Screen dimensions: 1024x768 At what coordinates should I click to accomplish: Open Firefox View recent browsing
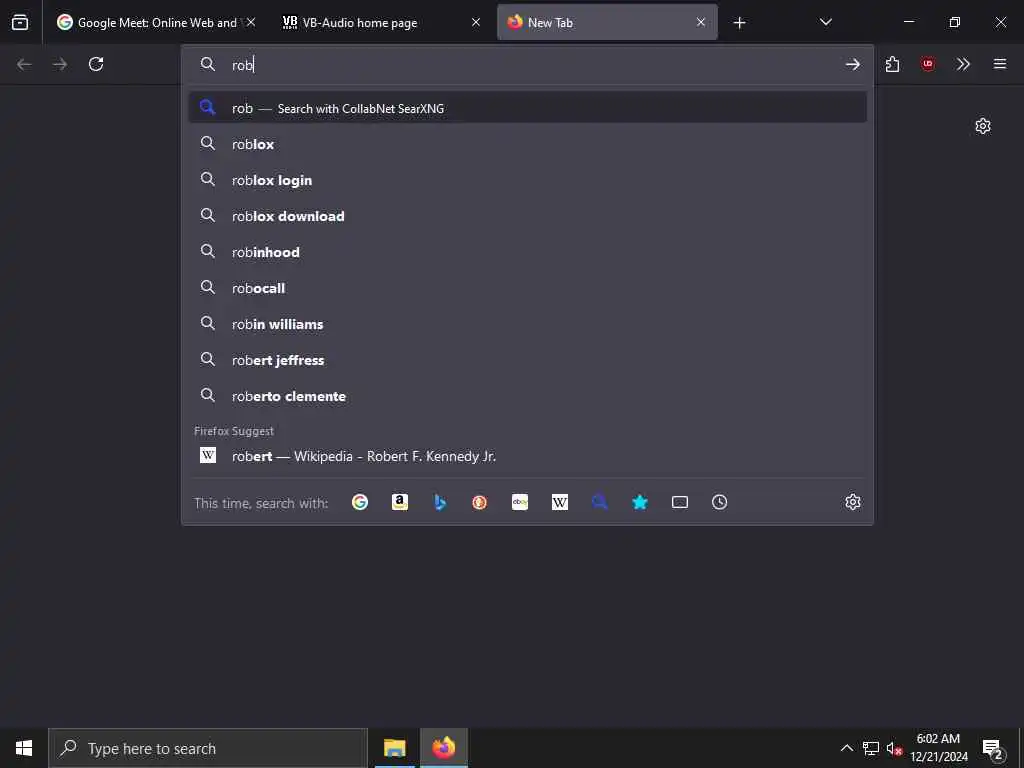click(x=20, y=22)
